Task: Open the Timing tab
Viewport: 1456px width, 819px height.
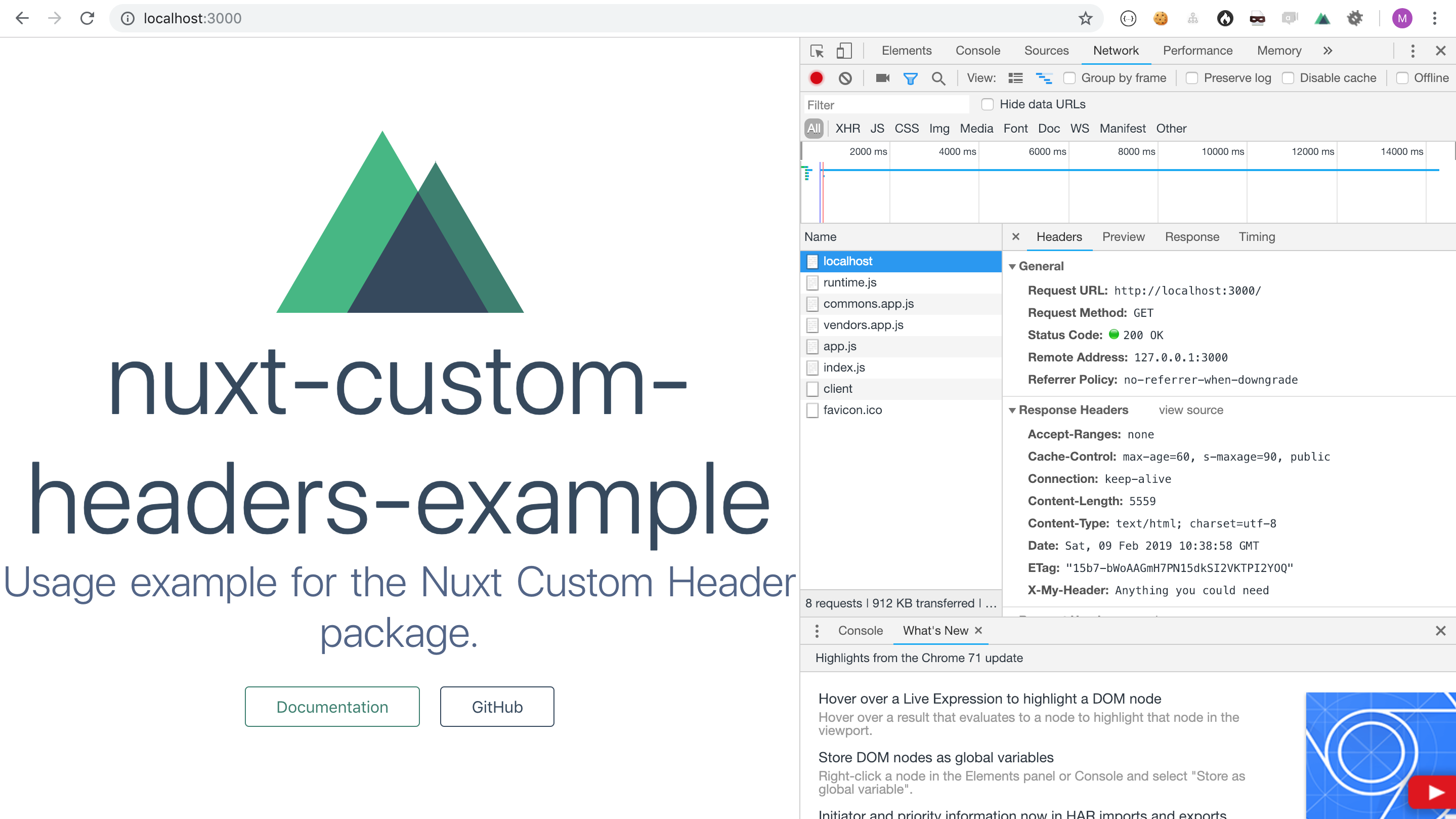Action: [1257, 237]
